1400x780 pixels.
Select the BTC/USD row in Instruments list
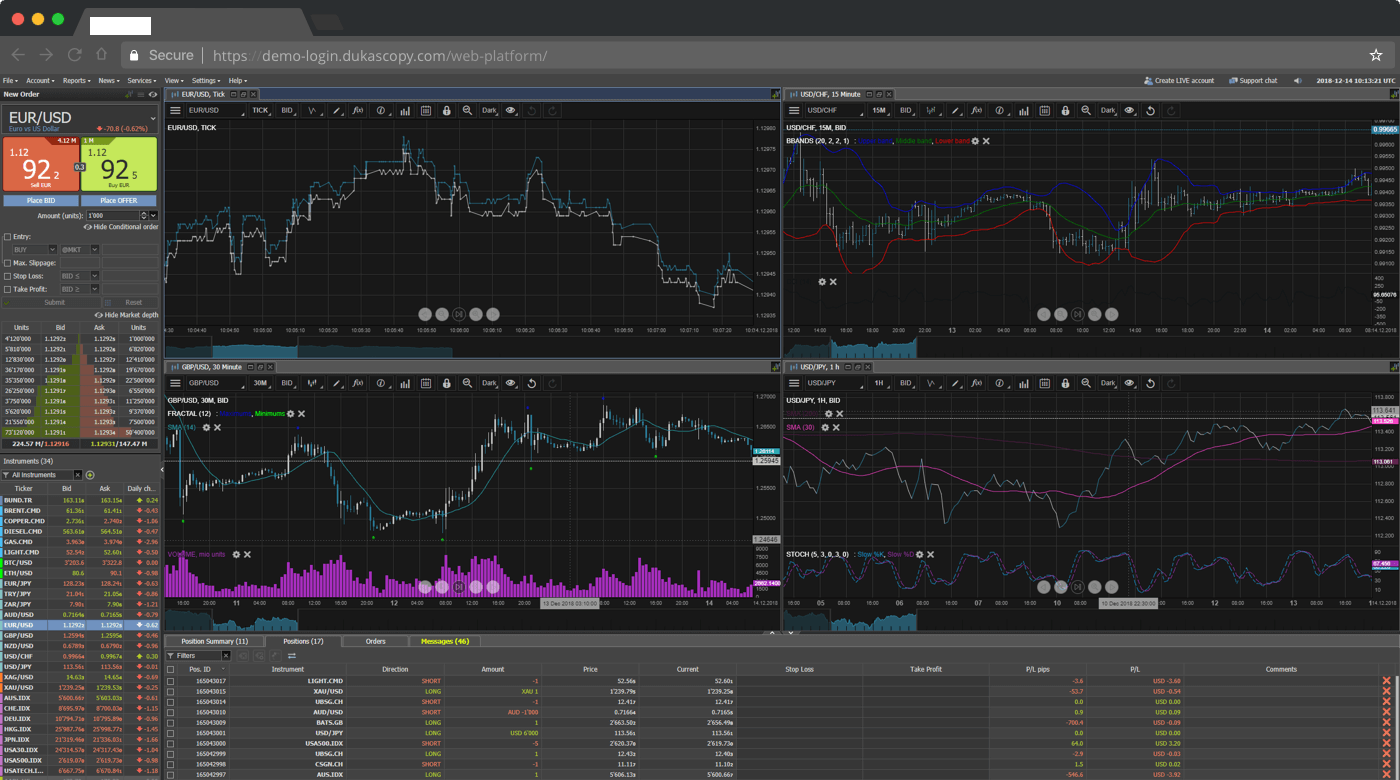click(80, 563)
